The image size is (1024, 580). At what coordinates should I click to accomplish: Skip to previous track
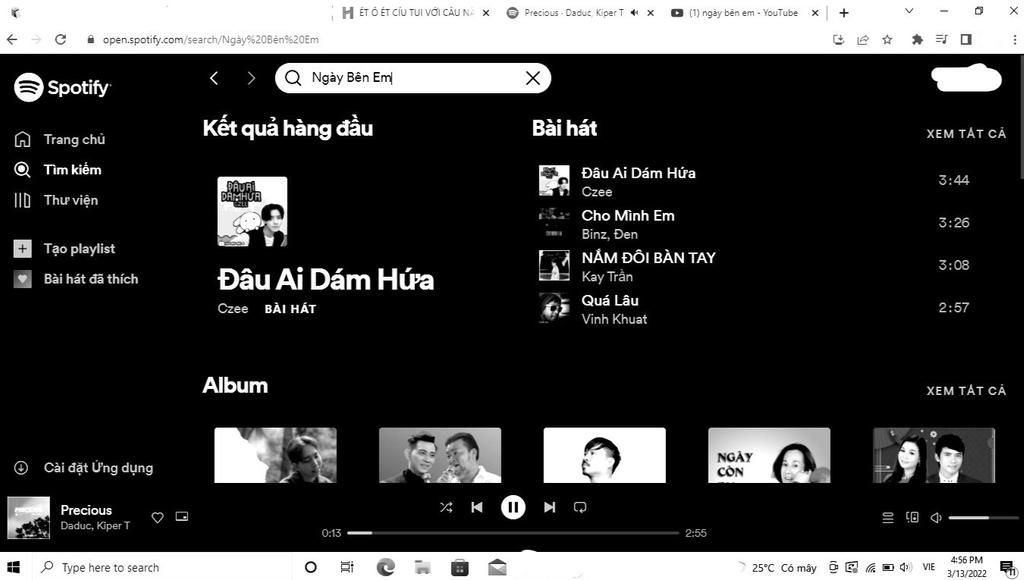click(477, 507)
